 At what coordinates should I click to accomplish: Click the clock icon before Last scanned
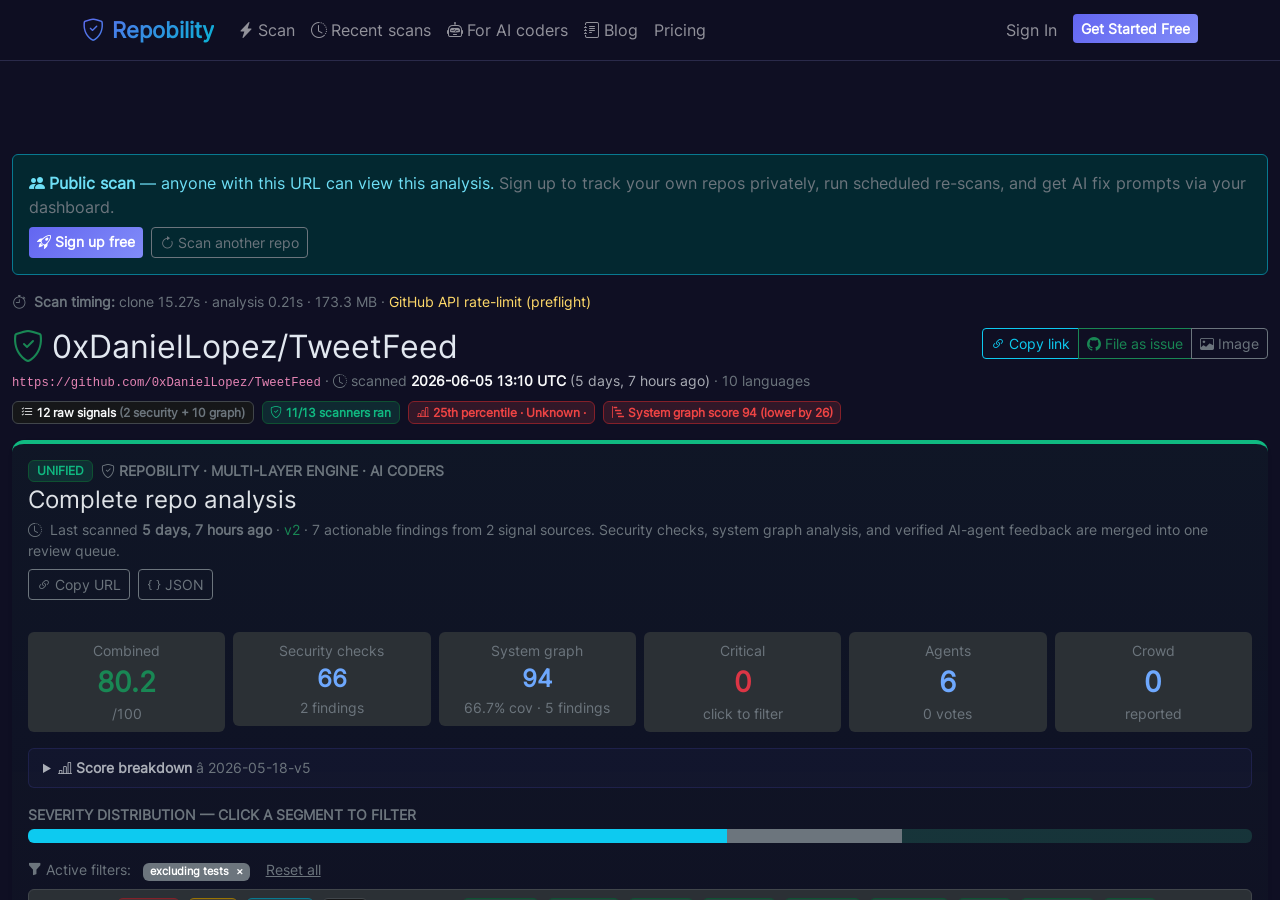[x=35, y=530]
